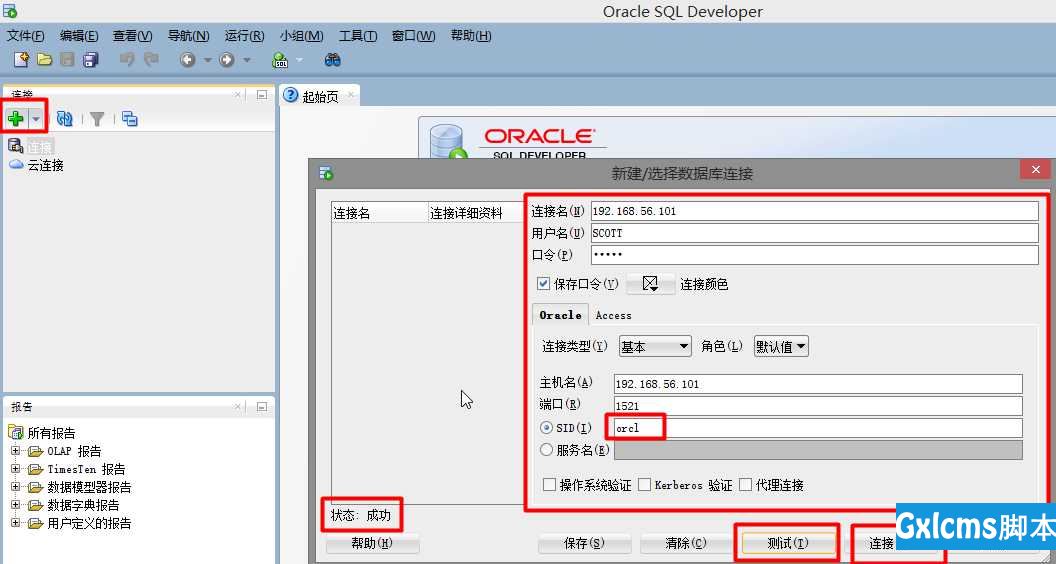Open the Forward history dropdown arrow
This screenshot has width=1056, height=564.
click(x=246, y=61)
